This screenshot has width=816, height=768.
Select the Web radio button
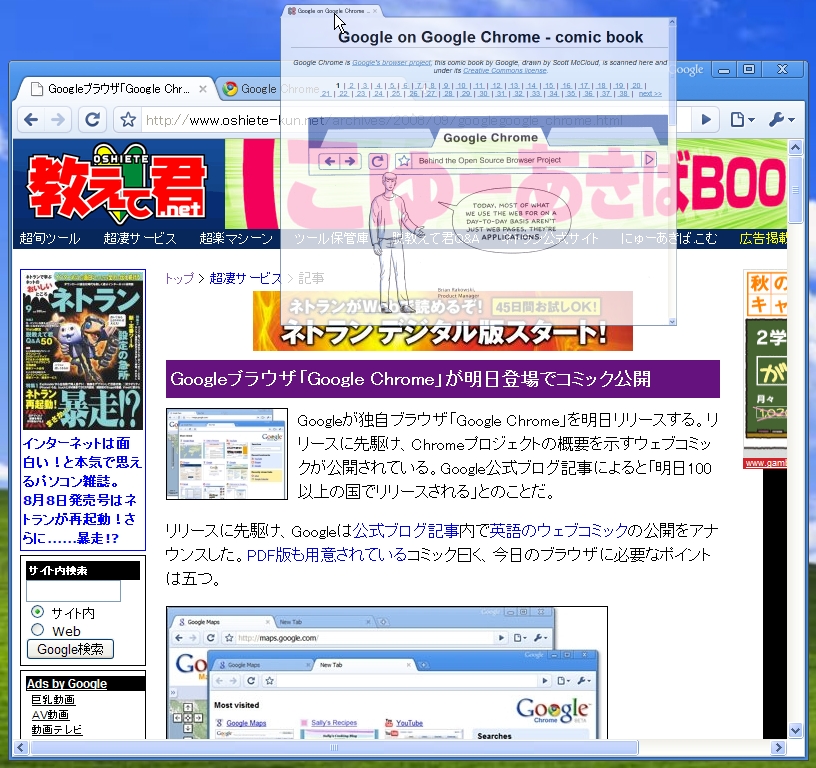37,630
